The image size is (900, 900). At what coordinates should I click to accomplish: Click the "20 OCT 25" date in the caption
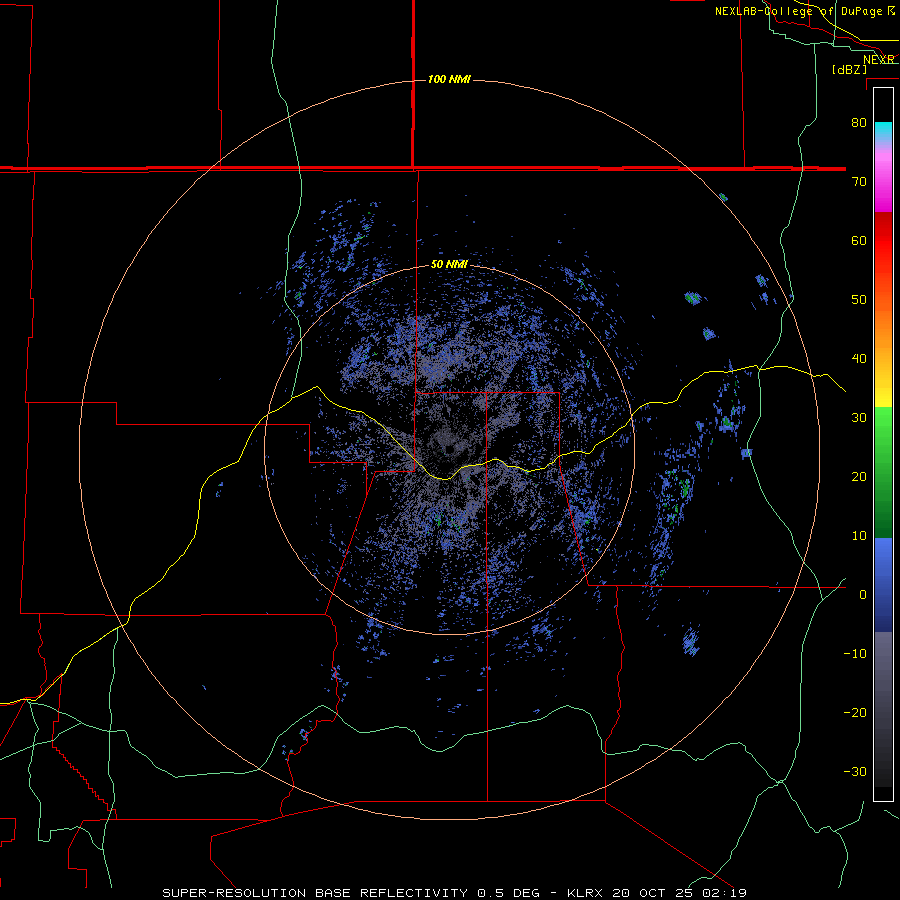click(x=654, y=893)
